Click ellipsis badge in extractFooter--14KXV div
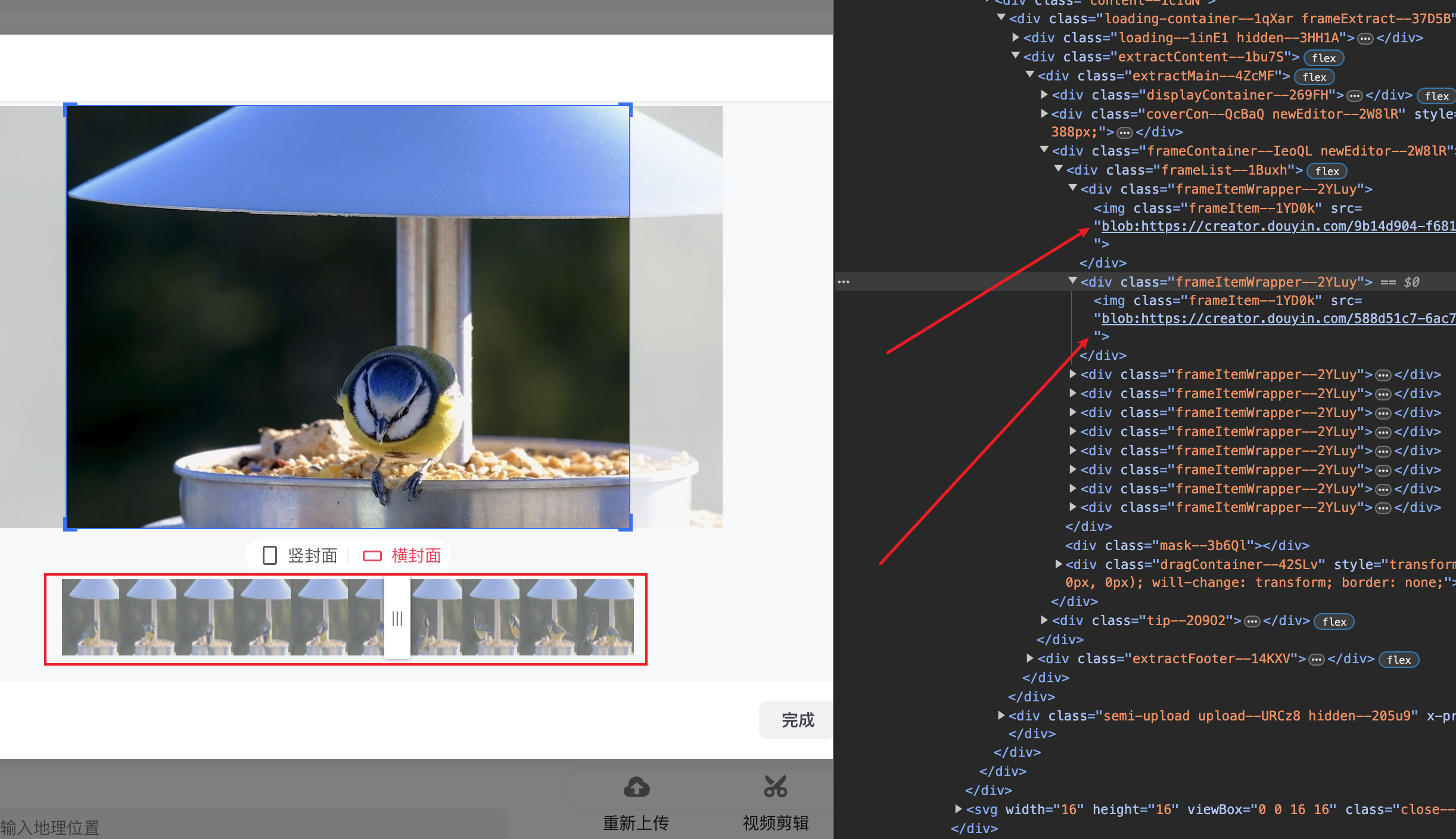The width and height of the screenshot is (1456, 839). pyautogui.click(x=1317, y=660)
